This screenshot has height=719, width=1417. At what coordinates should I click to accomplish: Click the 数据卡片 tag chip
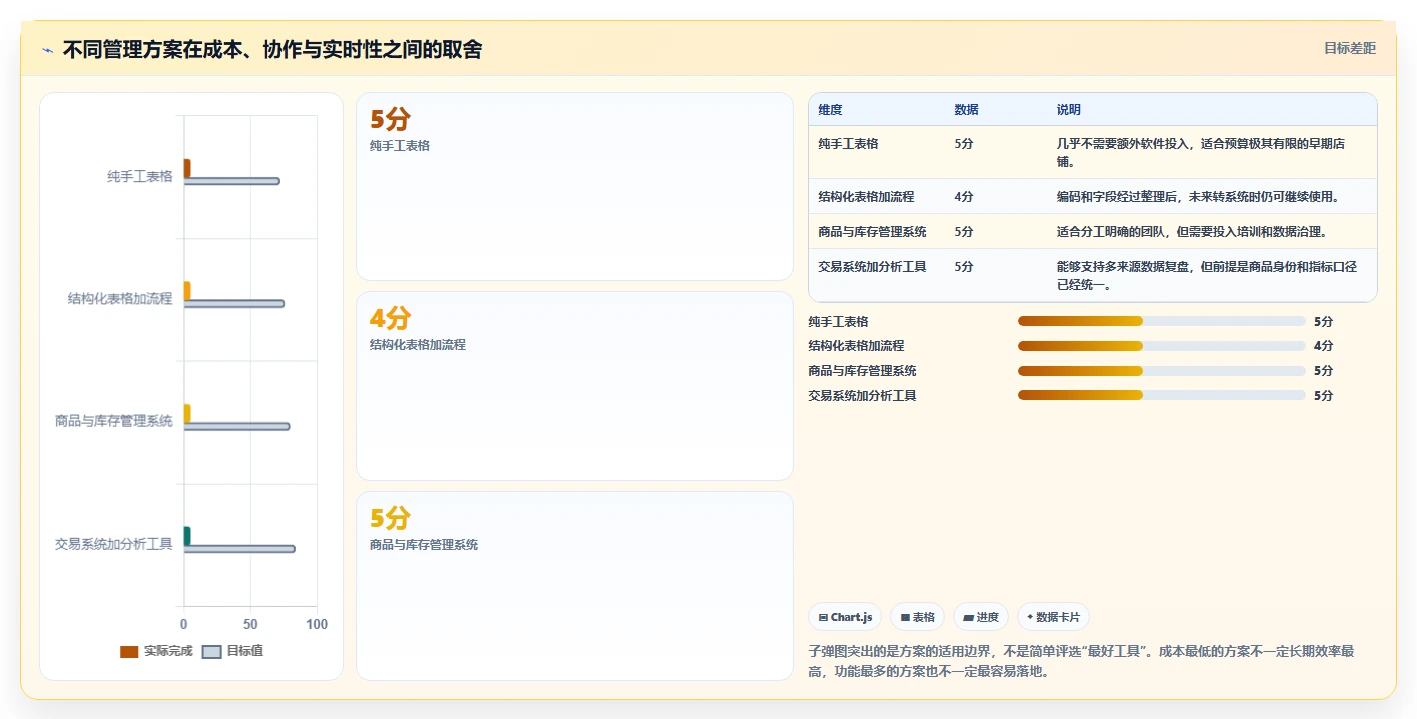[1053, 617]
